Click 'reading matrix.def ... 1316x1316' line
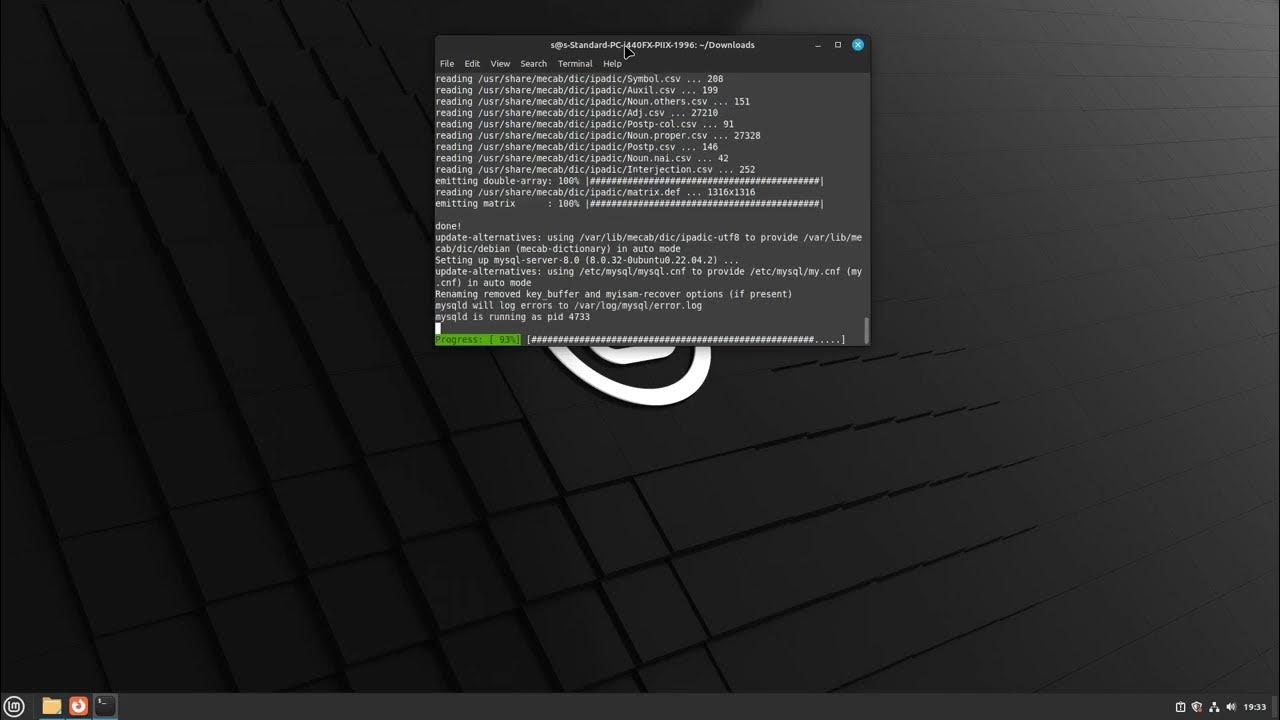 (595, 192)
